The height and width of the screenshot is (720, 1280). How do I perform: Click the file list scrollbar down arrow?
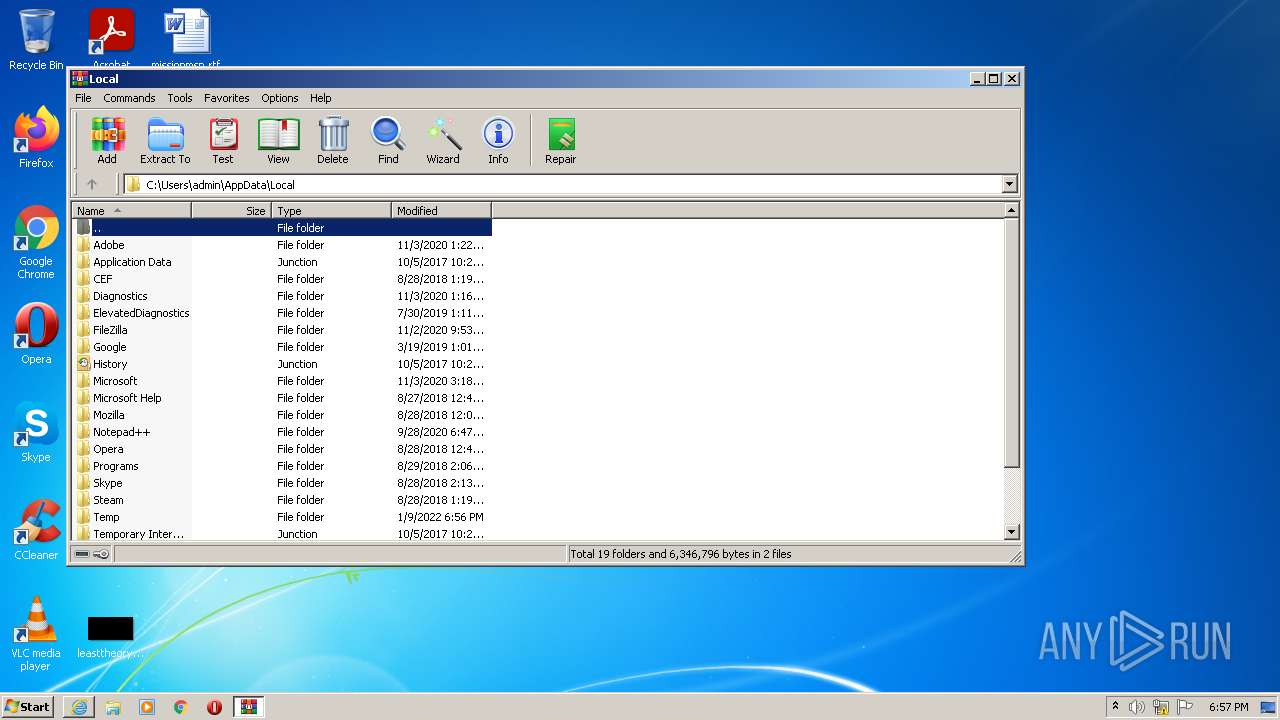click(1011, 533)
